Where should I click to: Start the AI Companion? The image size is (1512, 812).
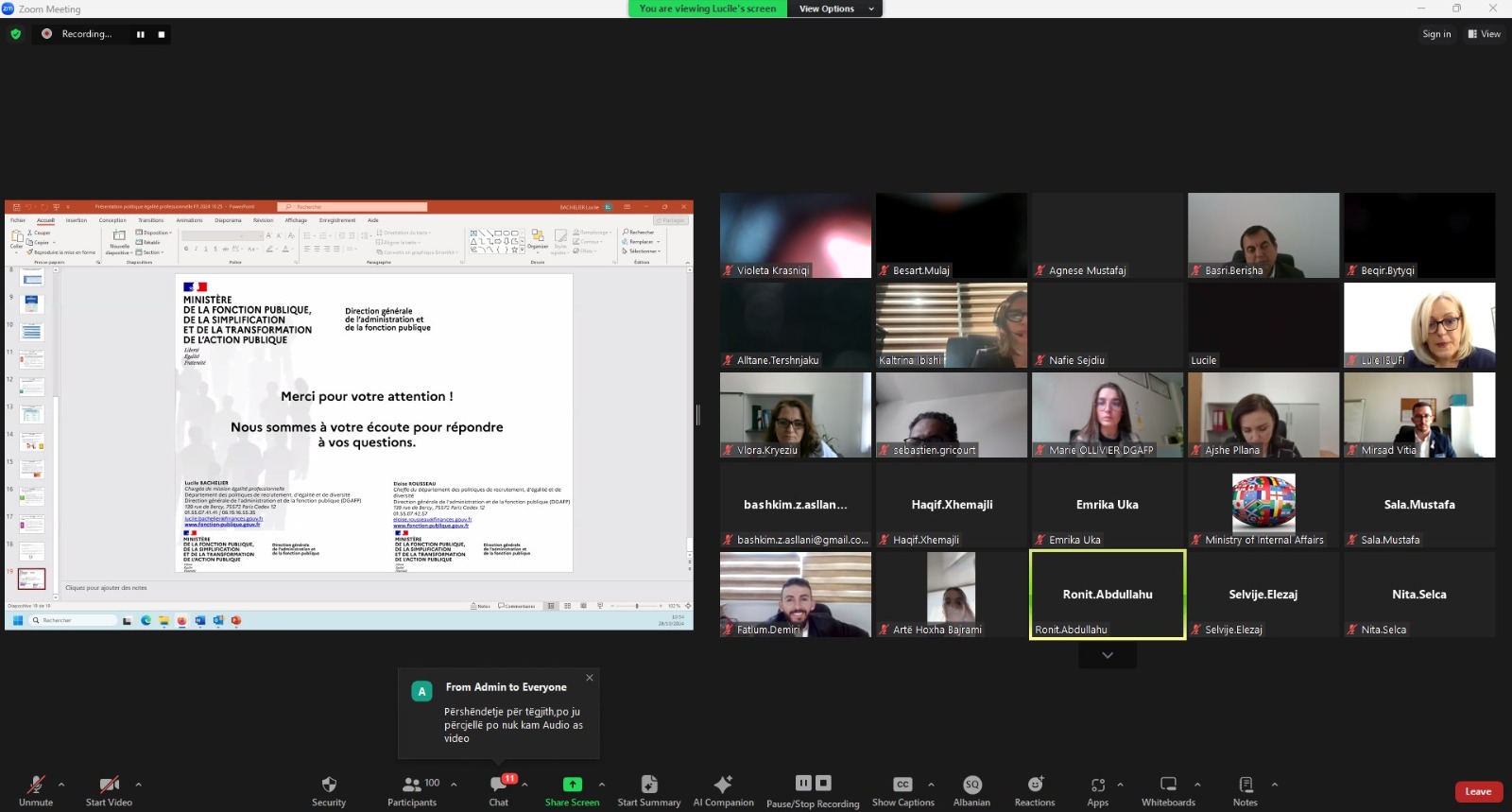(723, 785)
